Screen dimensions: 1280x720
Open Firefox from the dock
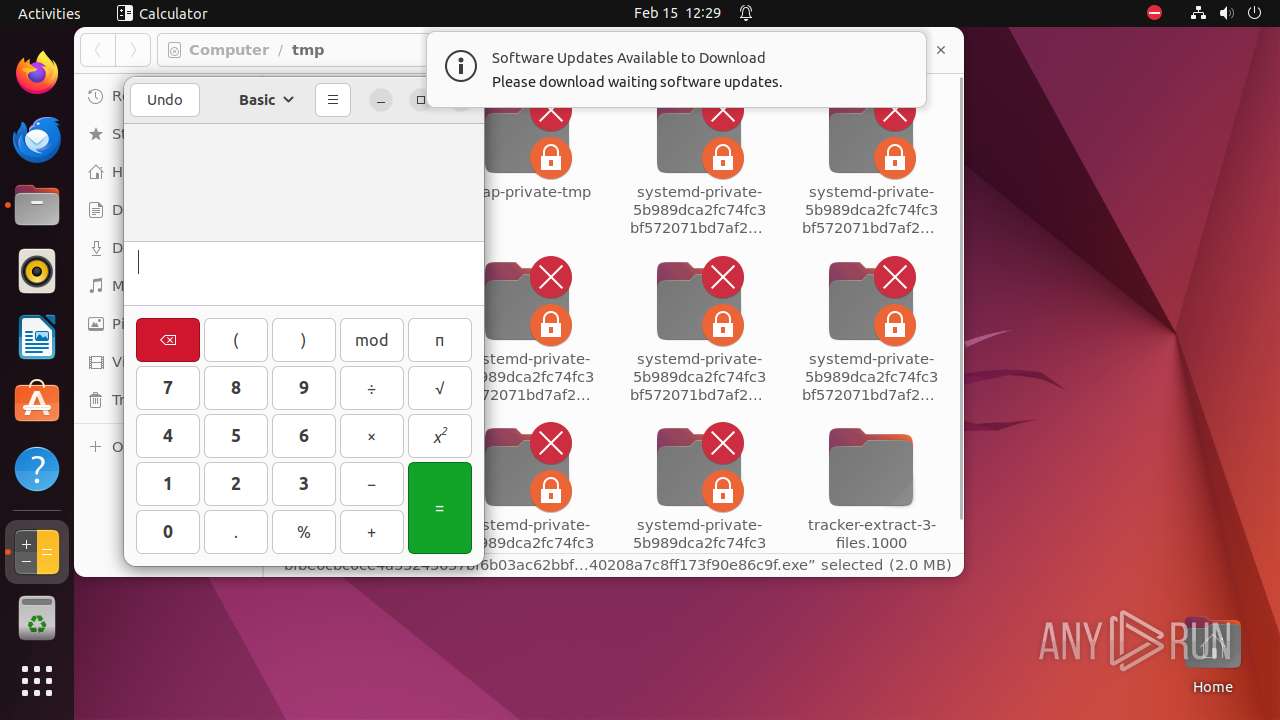coord(37,73)
